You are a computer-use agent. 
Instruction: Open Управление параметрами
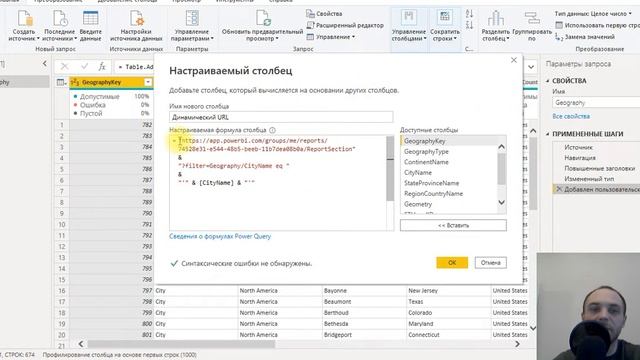pyautogui.click(x=191, y=26)
